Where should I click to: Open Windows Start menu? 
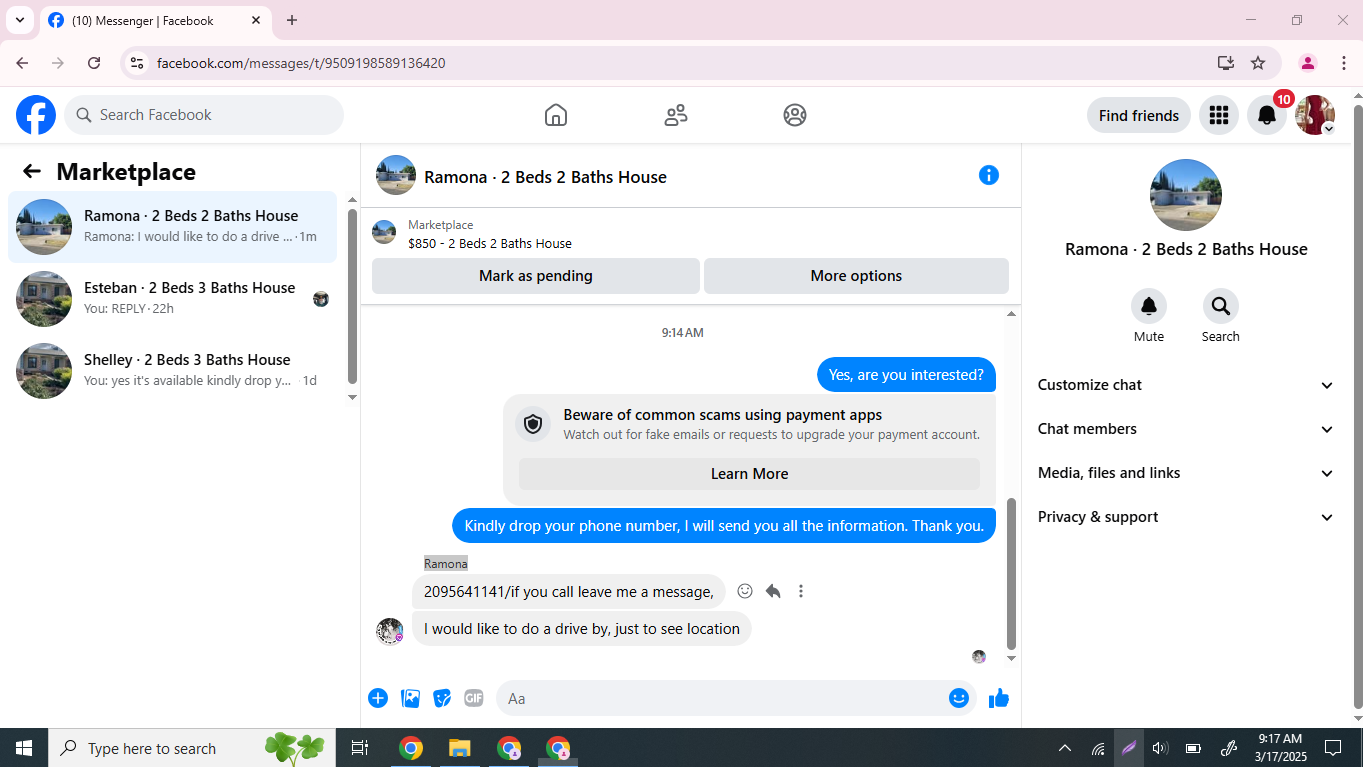(24, 748)
